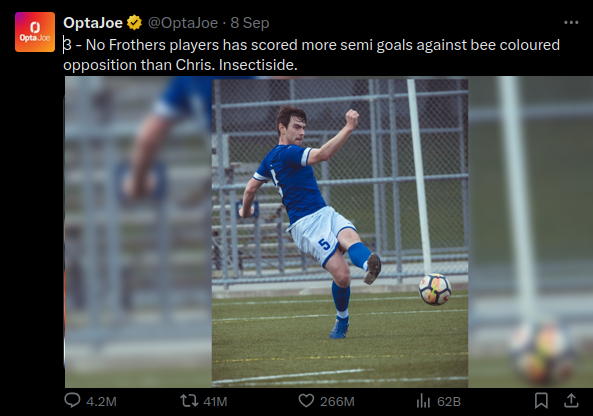The image size is (593, 416).
Task: Open the three-dot more options menu
Action: [x=571, y=23]
